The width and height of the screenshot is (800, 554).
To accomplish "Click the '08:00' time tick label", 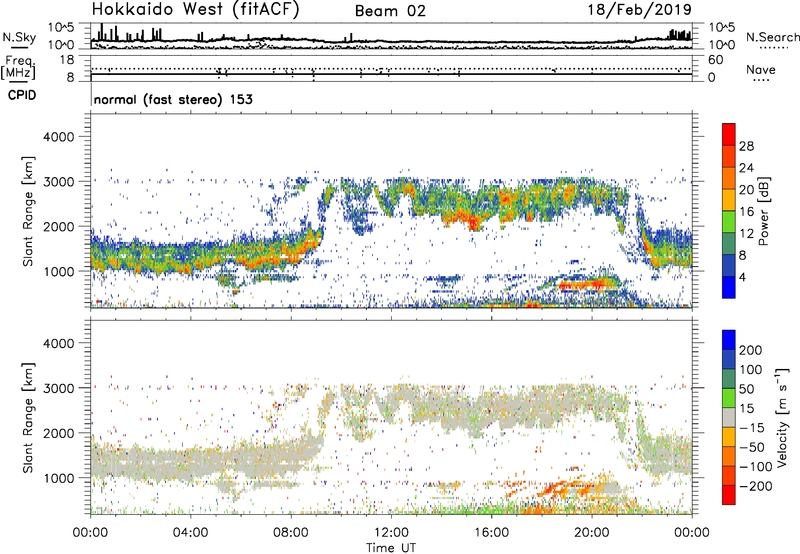I will [291, 533].
